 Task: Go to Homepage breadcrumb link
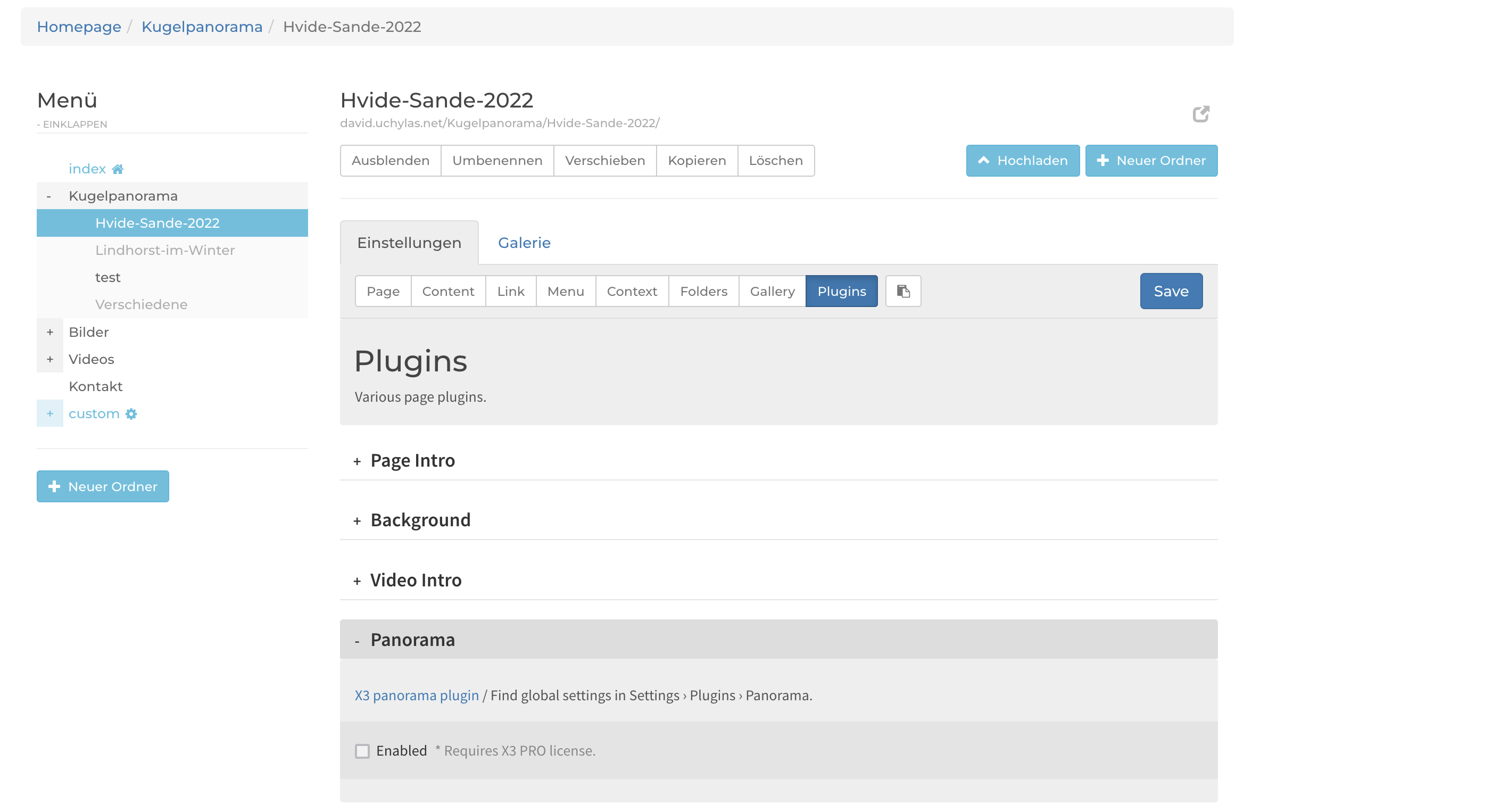(79, 27)
